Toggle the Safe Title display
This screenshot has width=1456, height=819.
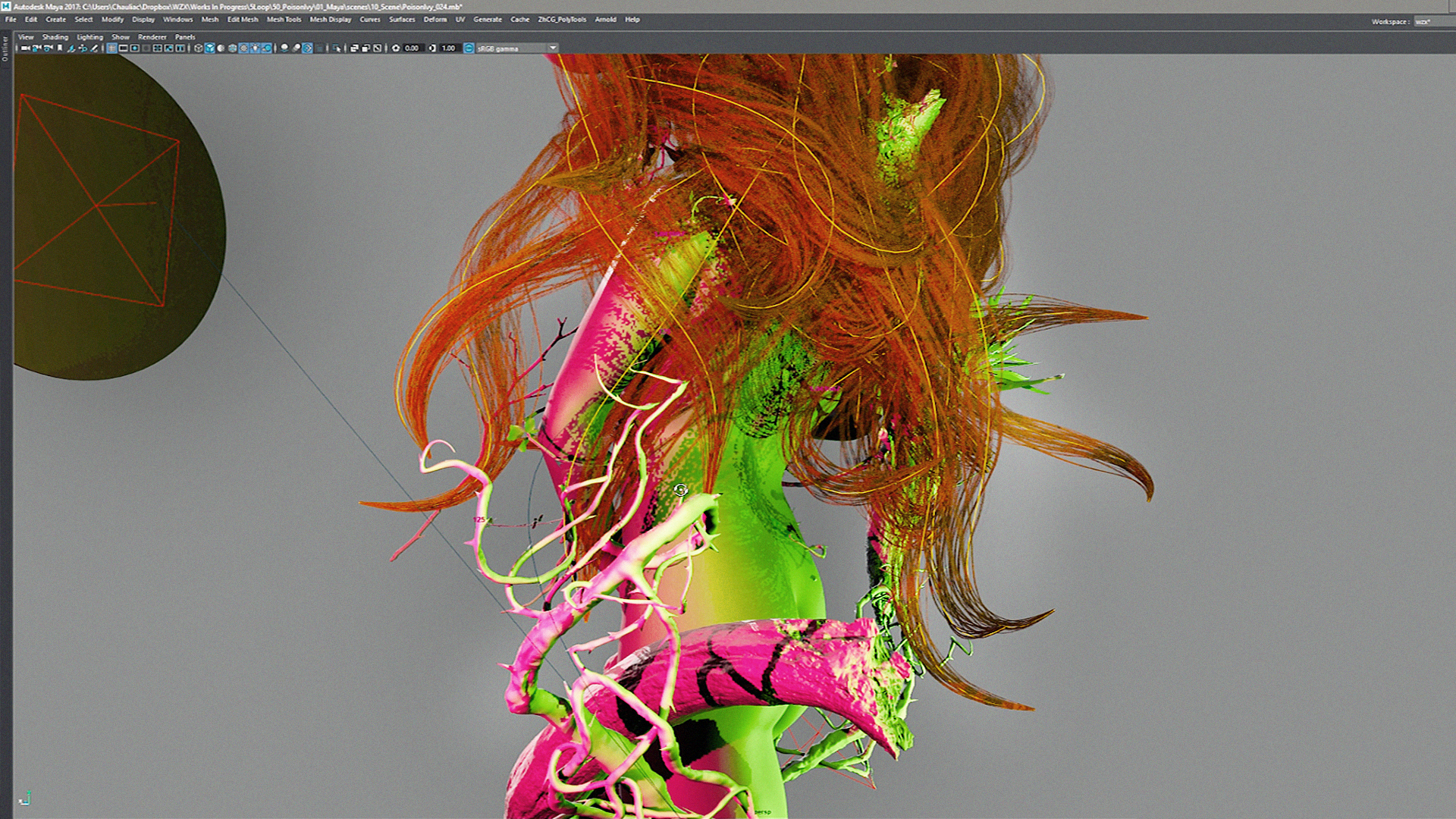(180, 48)
